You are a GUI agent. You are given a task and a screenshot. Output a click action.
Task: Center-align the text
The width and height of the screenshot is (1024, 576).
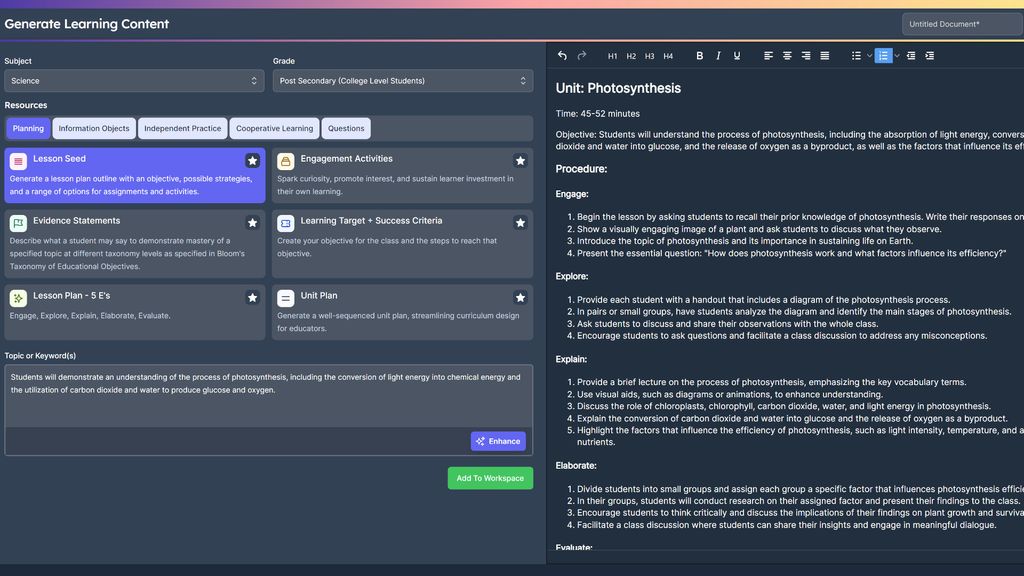coord(786,56)
